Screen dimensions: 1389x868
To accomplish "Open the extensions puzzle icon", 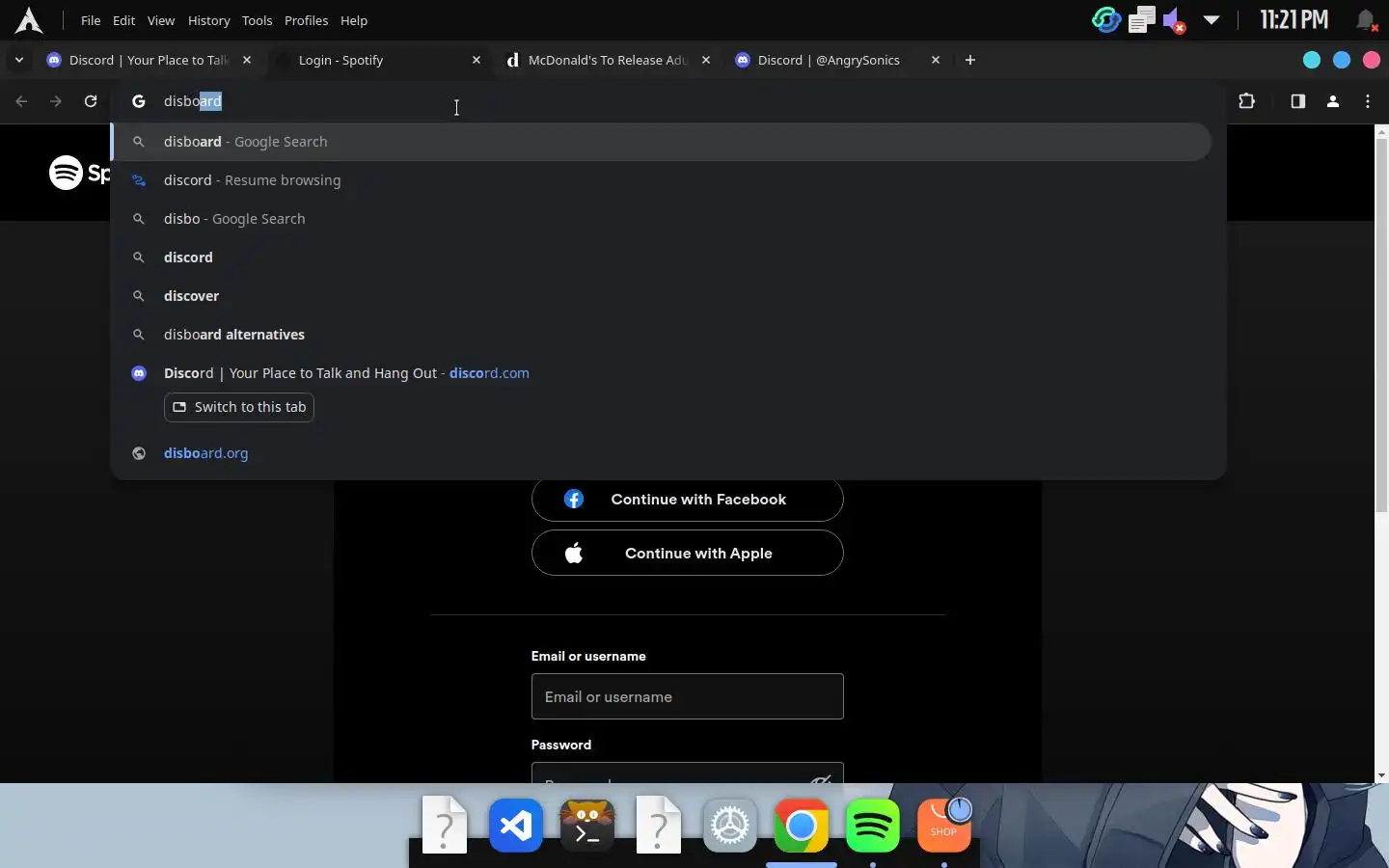I will [1247, 101].
